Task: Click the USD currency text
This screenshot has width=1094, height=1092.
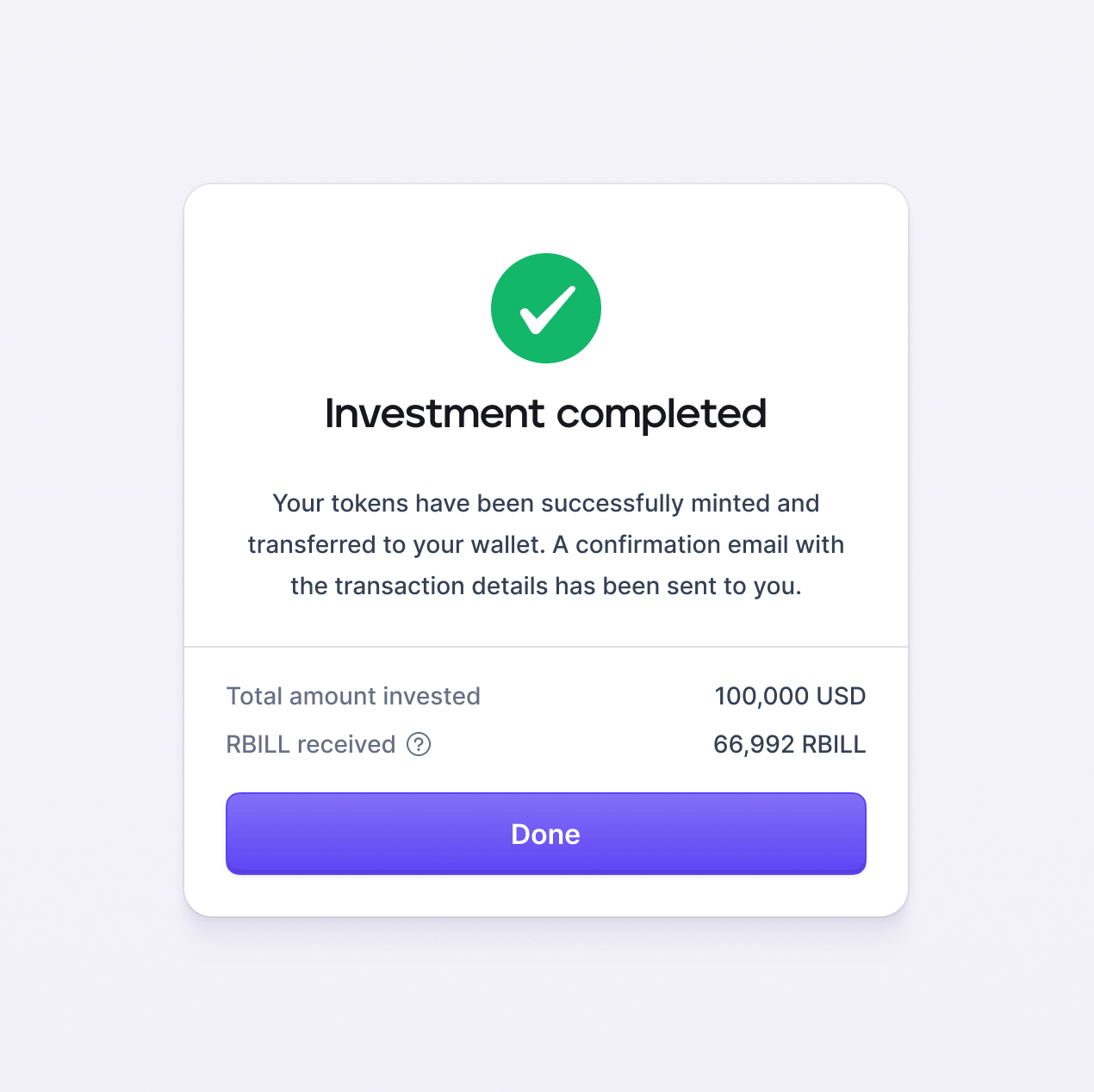Action: coord(841,696)
